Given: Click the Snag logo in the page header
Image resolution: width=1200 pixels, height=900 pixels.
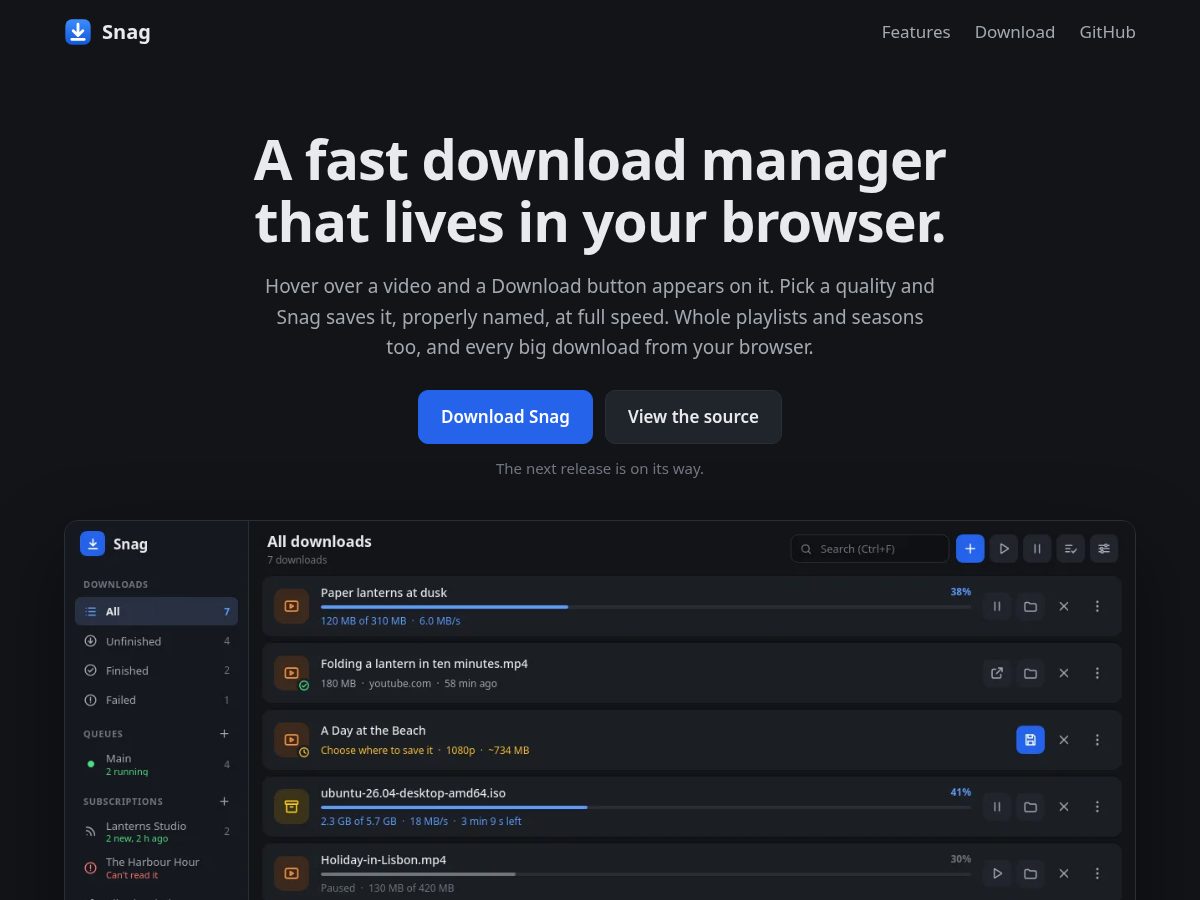Looking at the screenshot, I should (x=107, y=32).
